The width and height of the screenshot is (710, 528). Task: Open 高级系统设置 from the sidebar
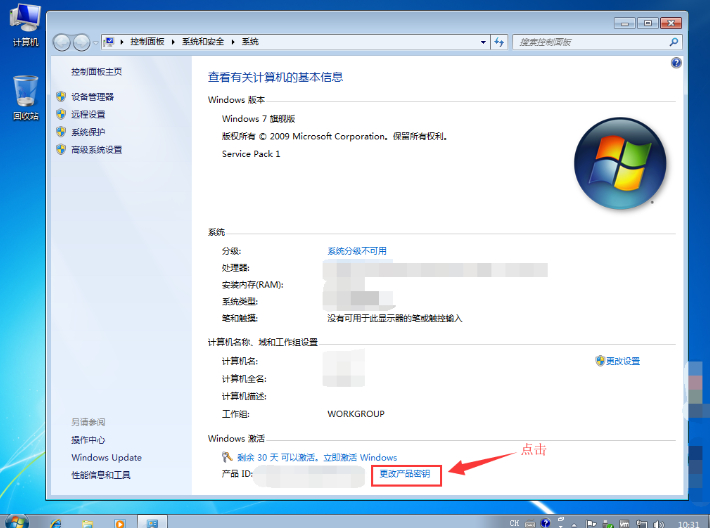[x=96, y=149]
